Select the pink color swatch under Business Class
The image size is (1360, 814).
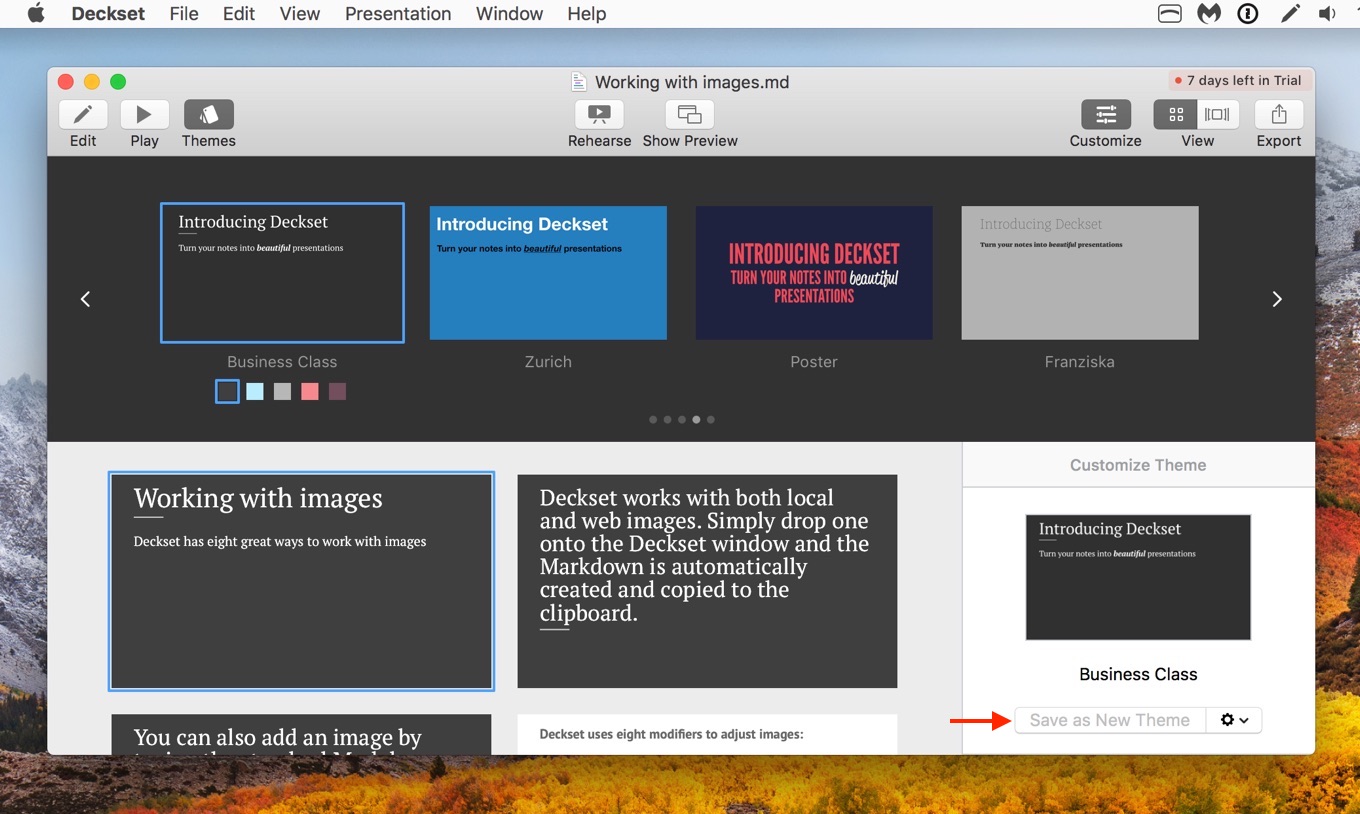309,391
